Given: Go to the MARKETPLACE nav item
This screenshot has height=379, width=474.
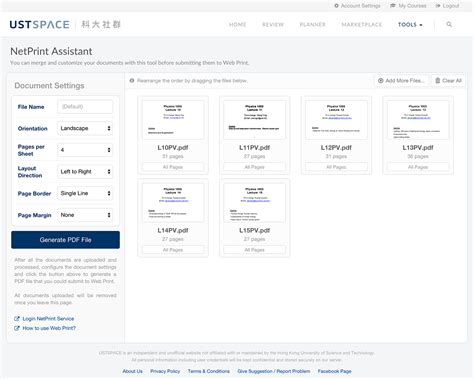Looking at the screenshot, I should coord(362,25).
